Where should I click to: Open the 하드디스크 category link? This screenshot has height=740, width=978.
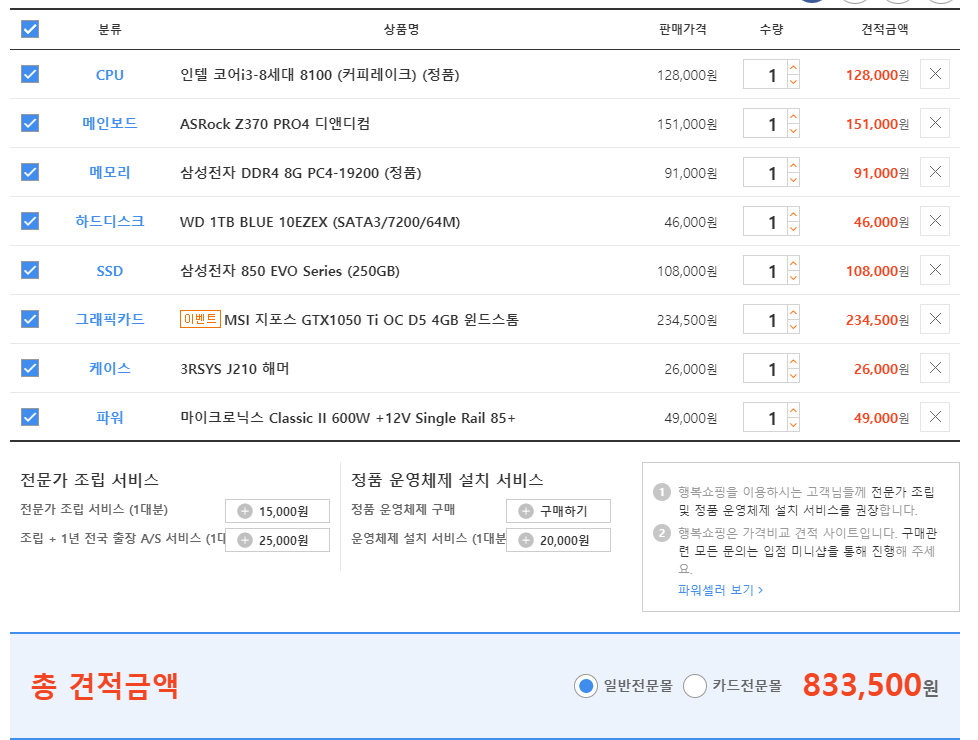pyautogui.click(x=110, y=221)
